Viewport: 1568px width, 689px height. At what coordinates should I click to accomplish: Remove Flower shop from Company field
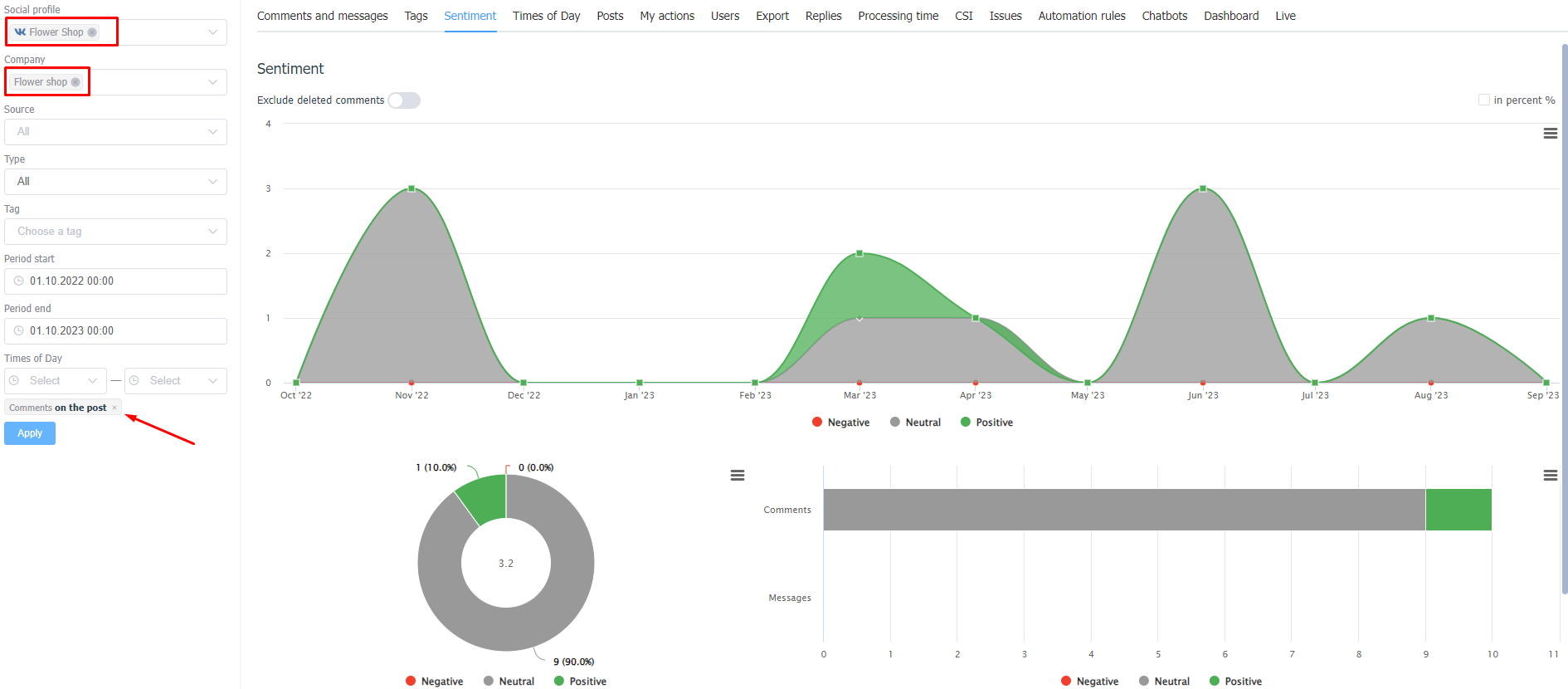point(75,82)
